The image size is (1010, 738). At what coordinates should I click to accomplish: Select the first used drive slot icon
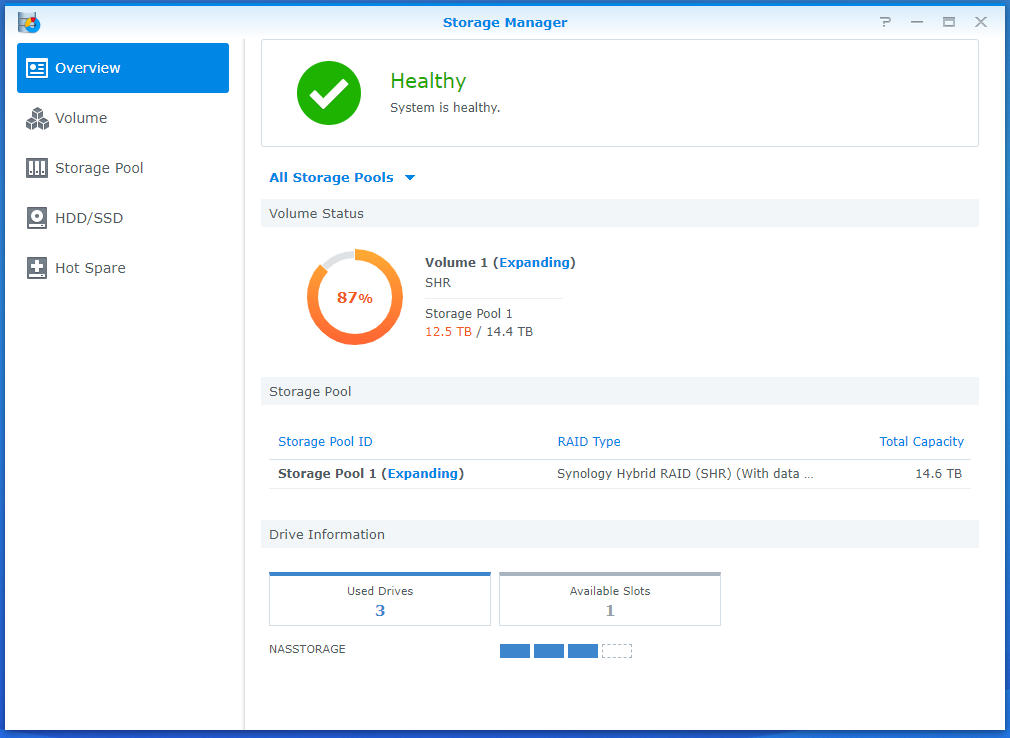tap(514, 650)
